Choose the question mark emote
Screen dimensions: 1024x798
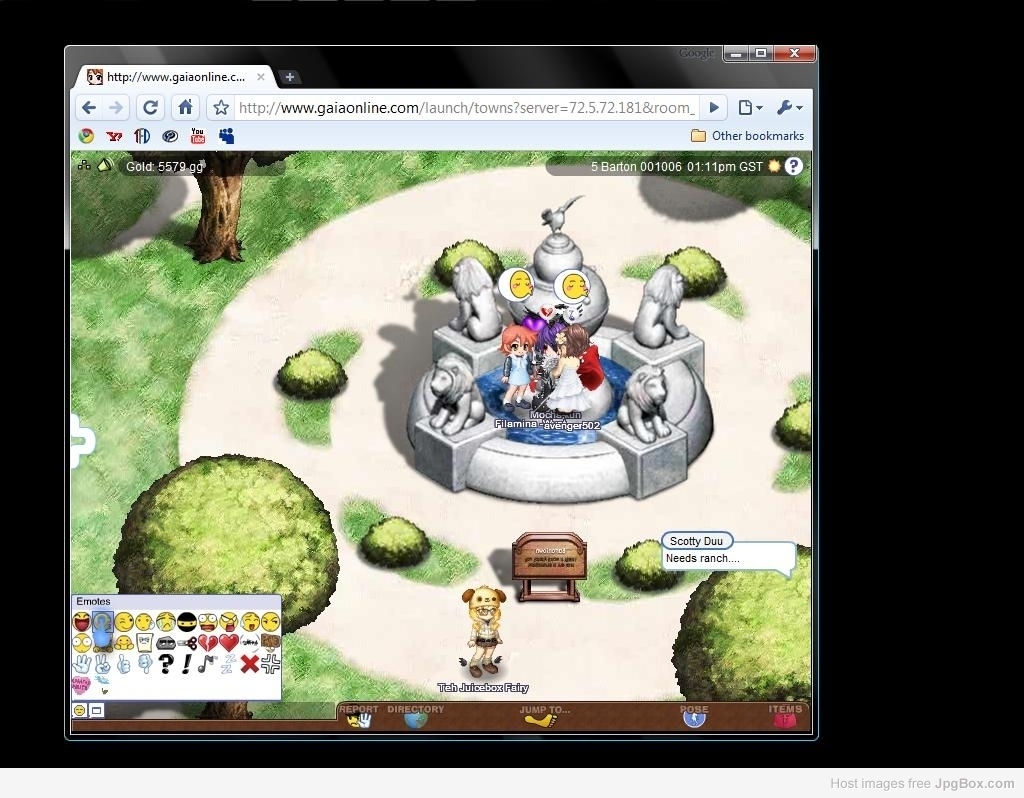tap(166, 664)
